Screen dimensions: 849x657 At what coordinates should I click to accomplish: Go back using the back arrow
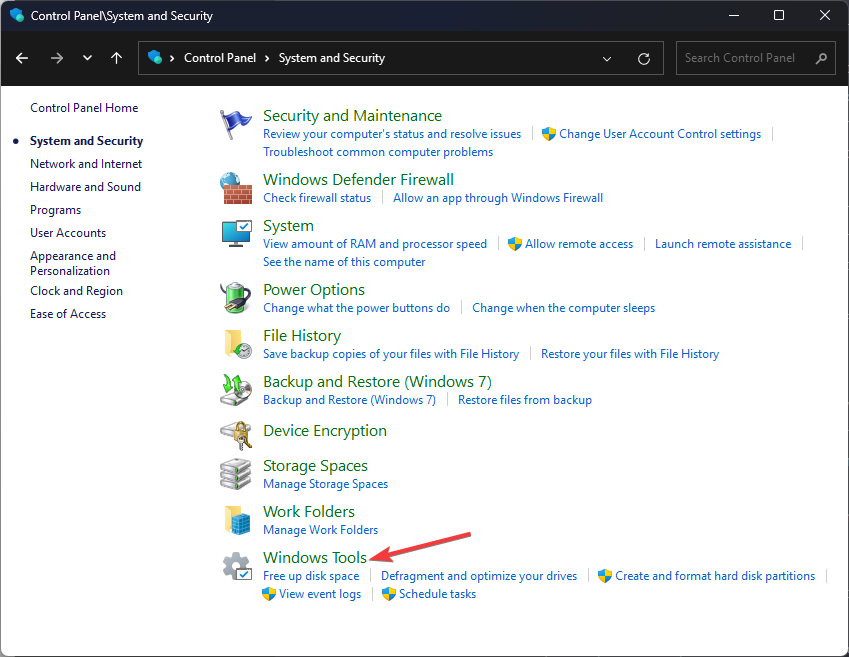tap(22, 58)
